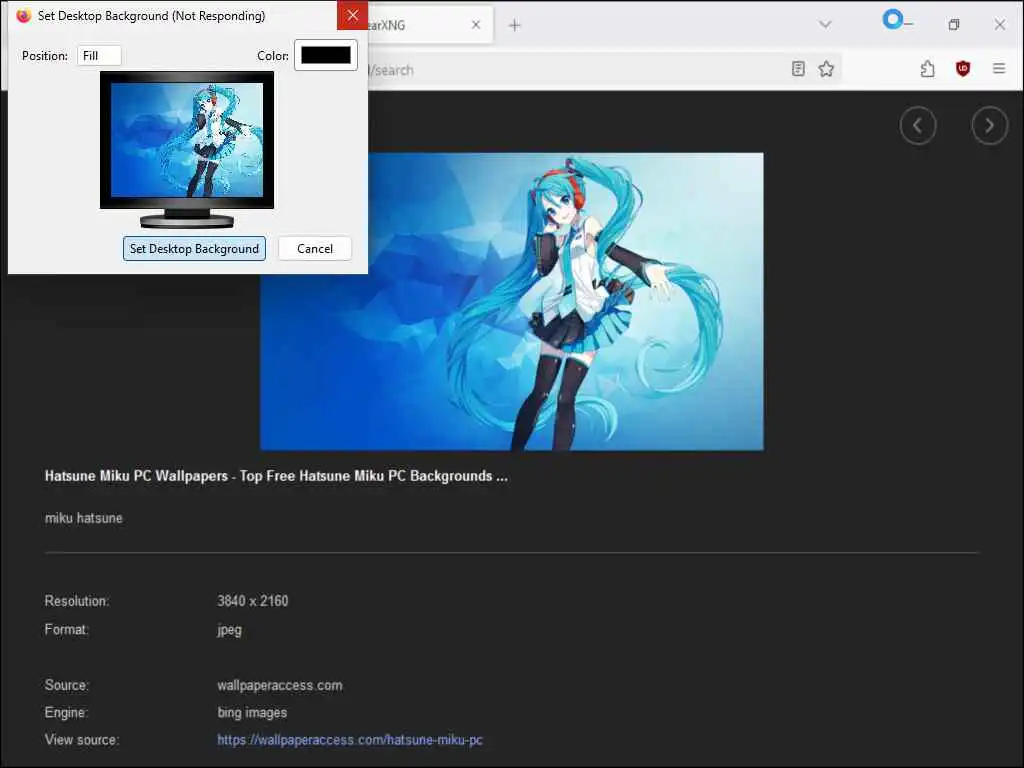Go to the next image result
The height and width of the screenshot is (768, 1024).
click(989, 125)
